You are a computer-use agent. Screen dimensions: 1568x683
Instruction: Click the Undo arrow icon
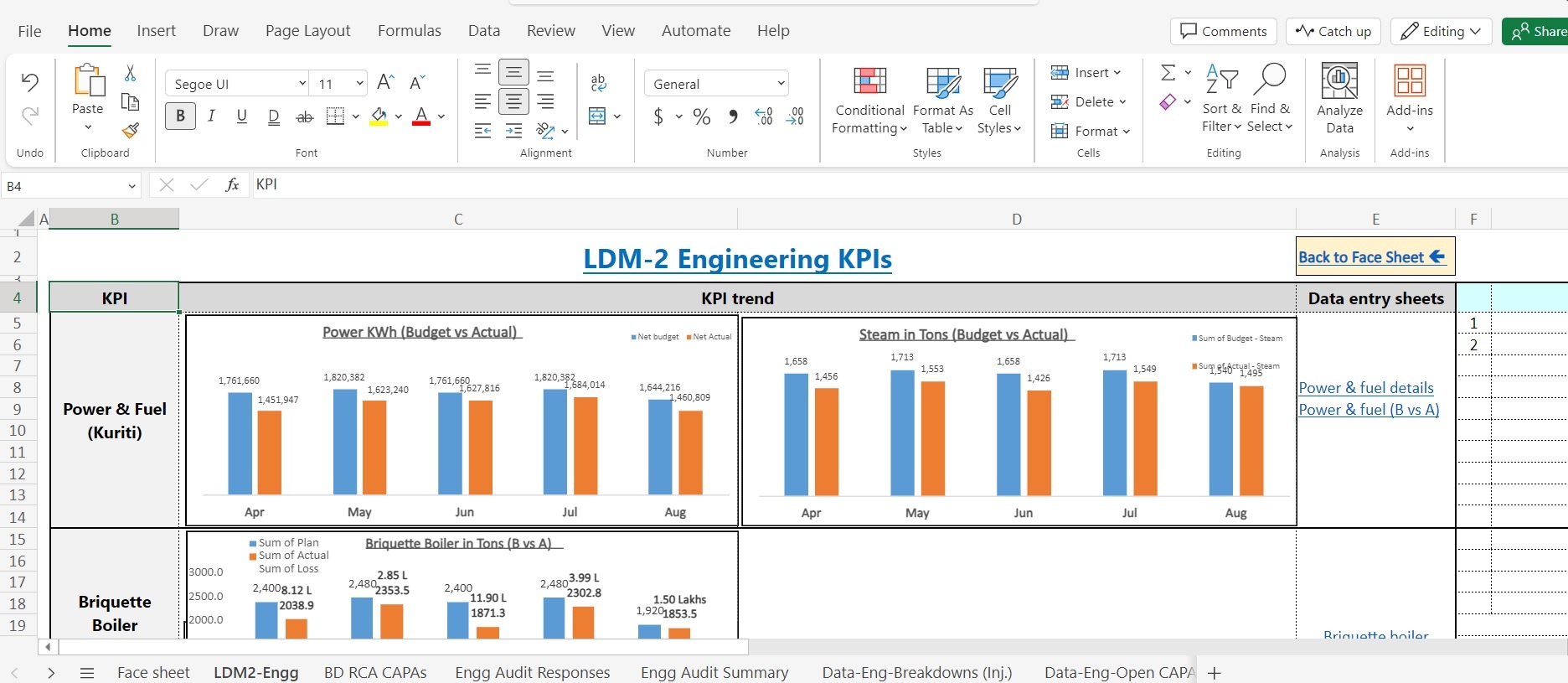click(x=30, y=82)
